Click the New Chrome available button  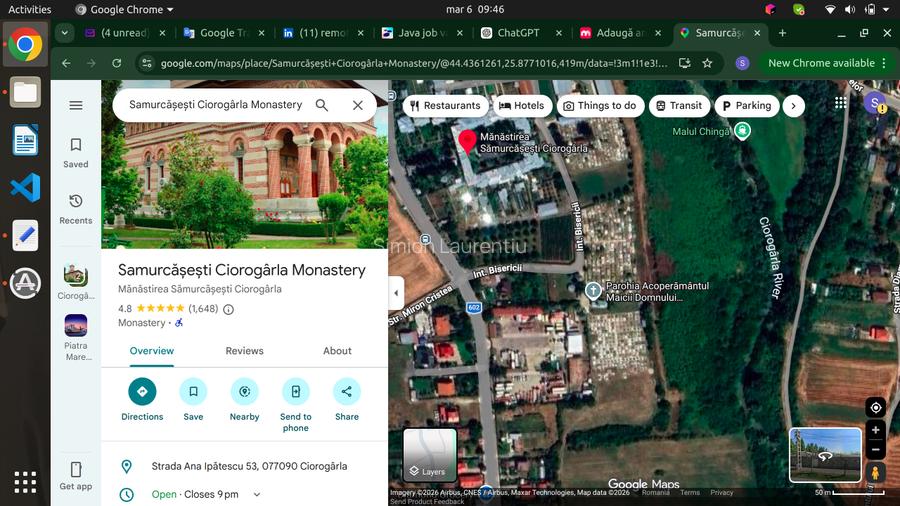[821, 63]
